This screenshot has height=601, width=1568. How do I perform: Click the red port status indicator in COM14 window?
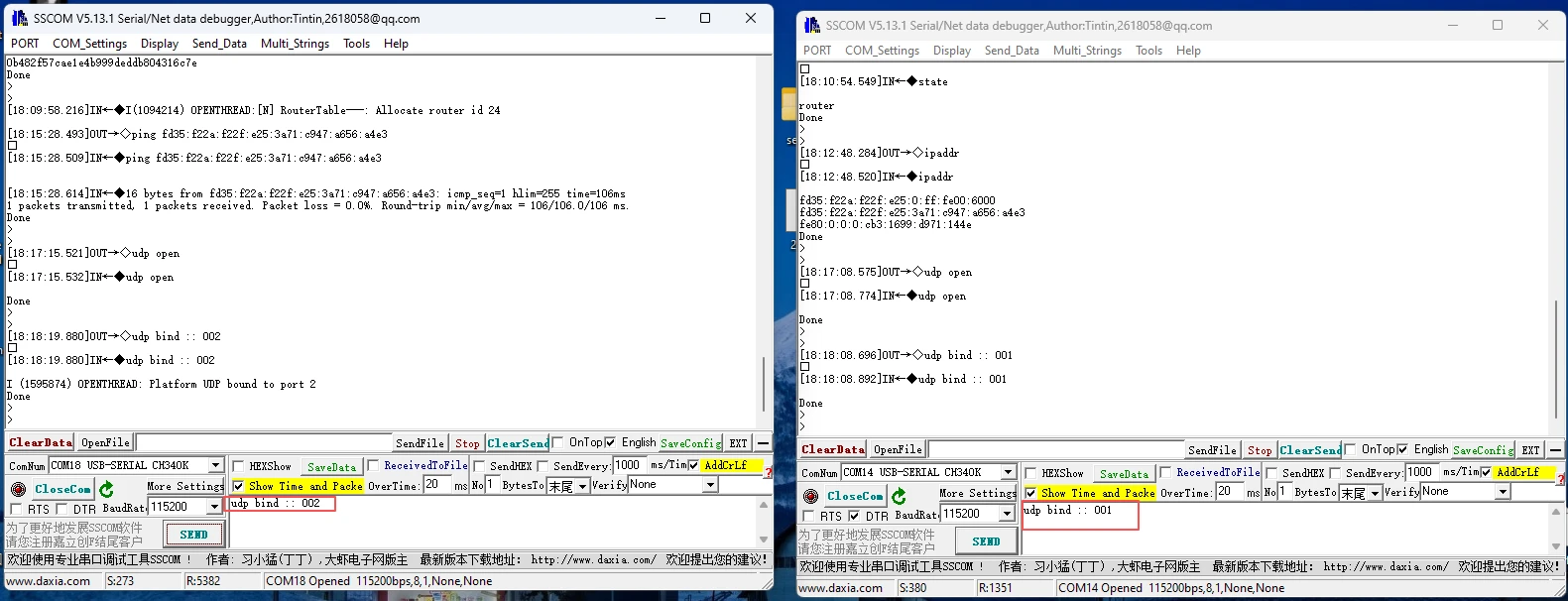click(x=810, y=496)
